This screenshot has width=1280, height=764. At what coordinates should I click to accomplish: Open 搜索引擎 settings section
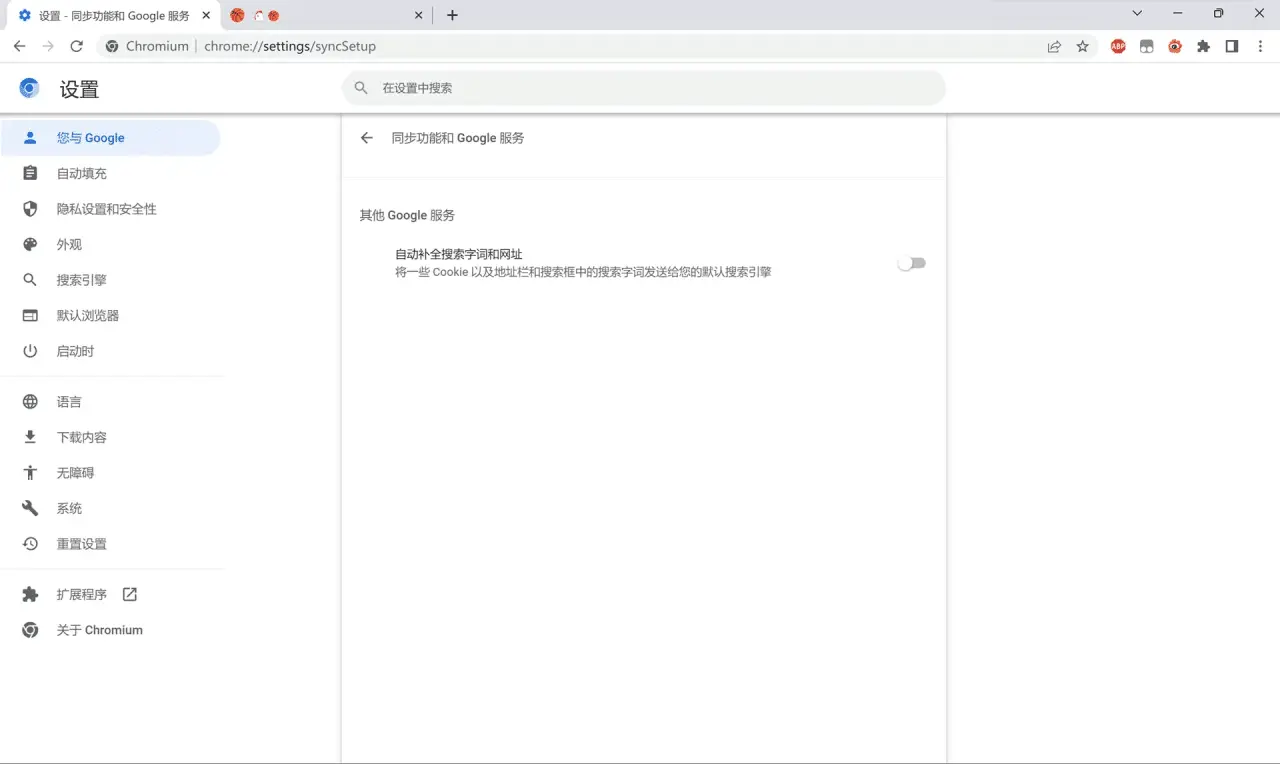click(x=81, y=280)
